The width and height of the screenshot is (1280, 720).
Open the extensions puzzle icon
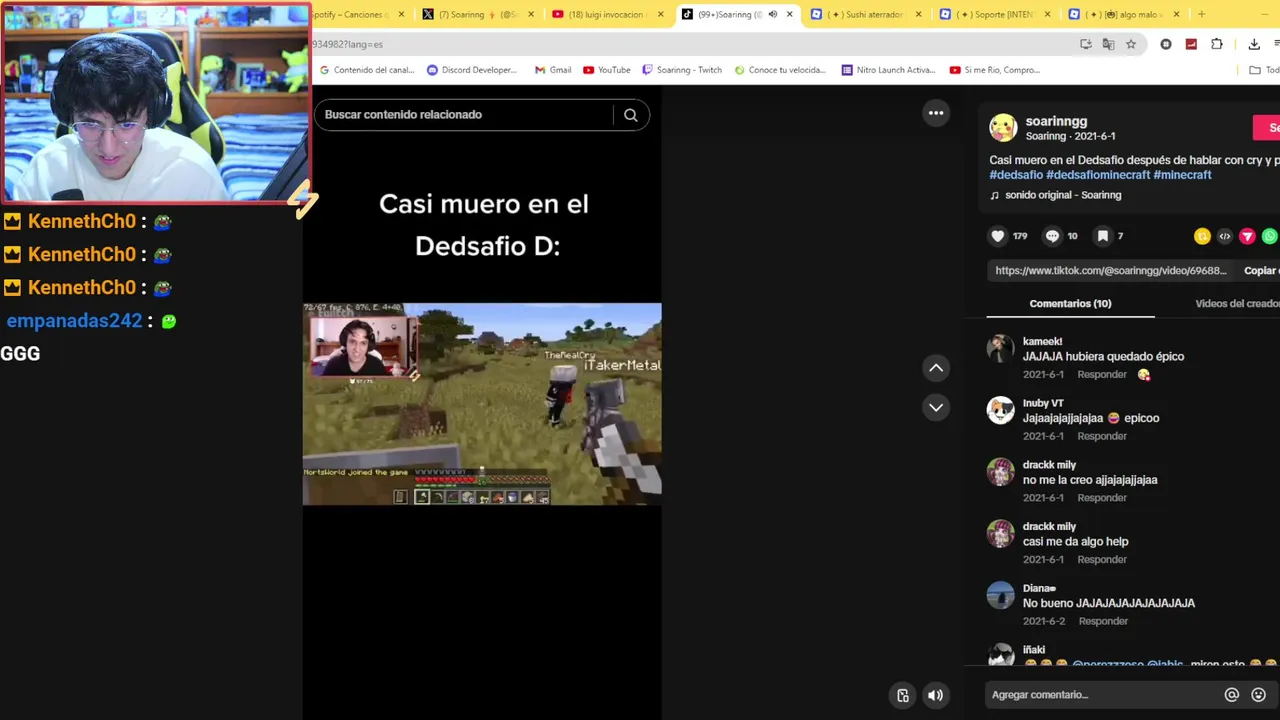1217,44
